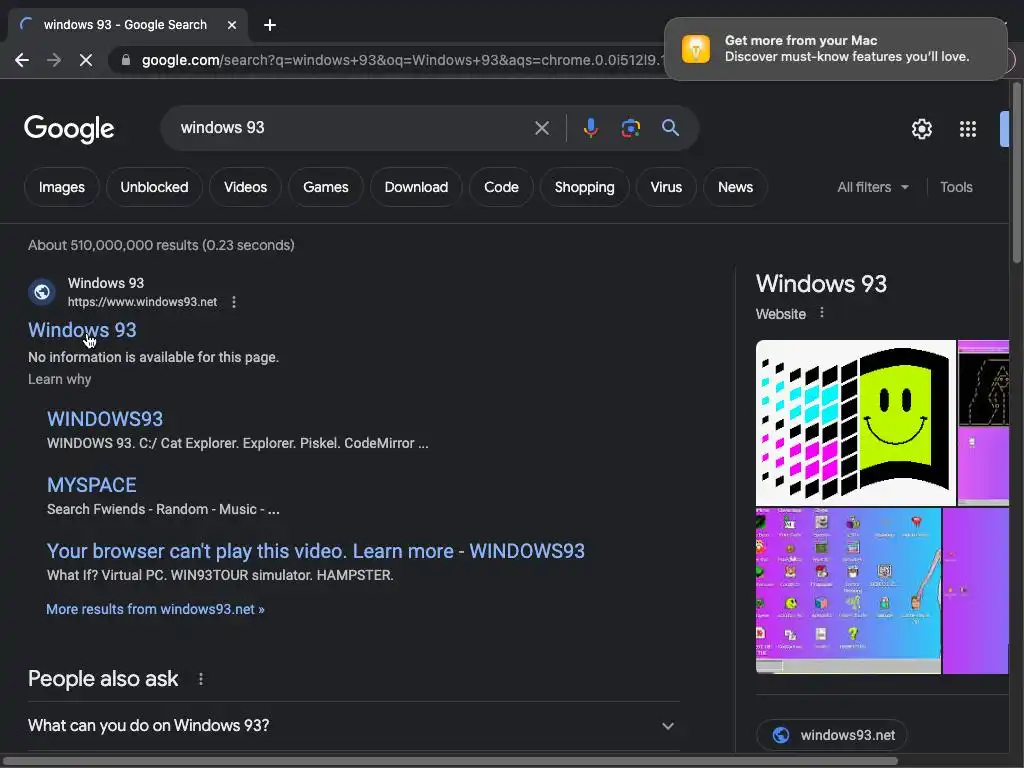This screenshot has width=1024, height=768.
Task: Open the Get more from your Mac notification
Action: 836,49
